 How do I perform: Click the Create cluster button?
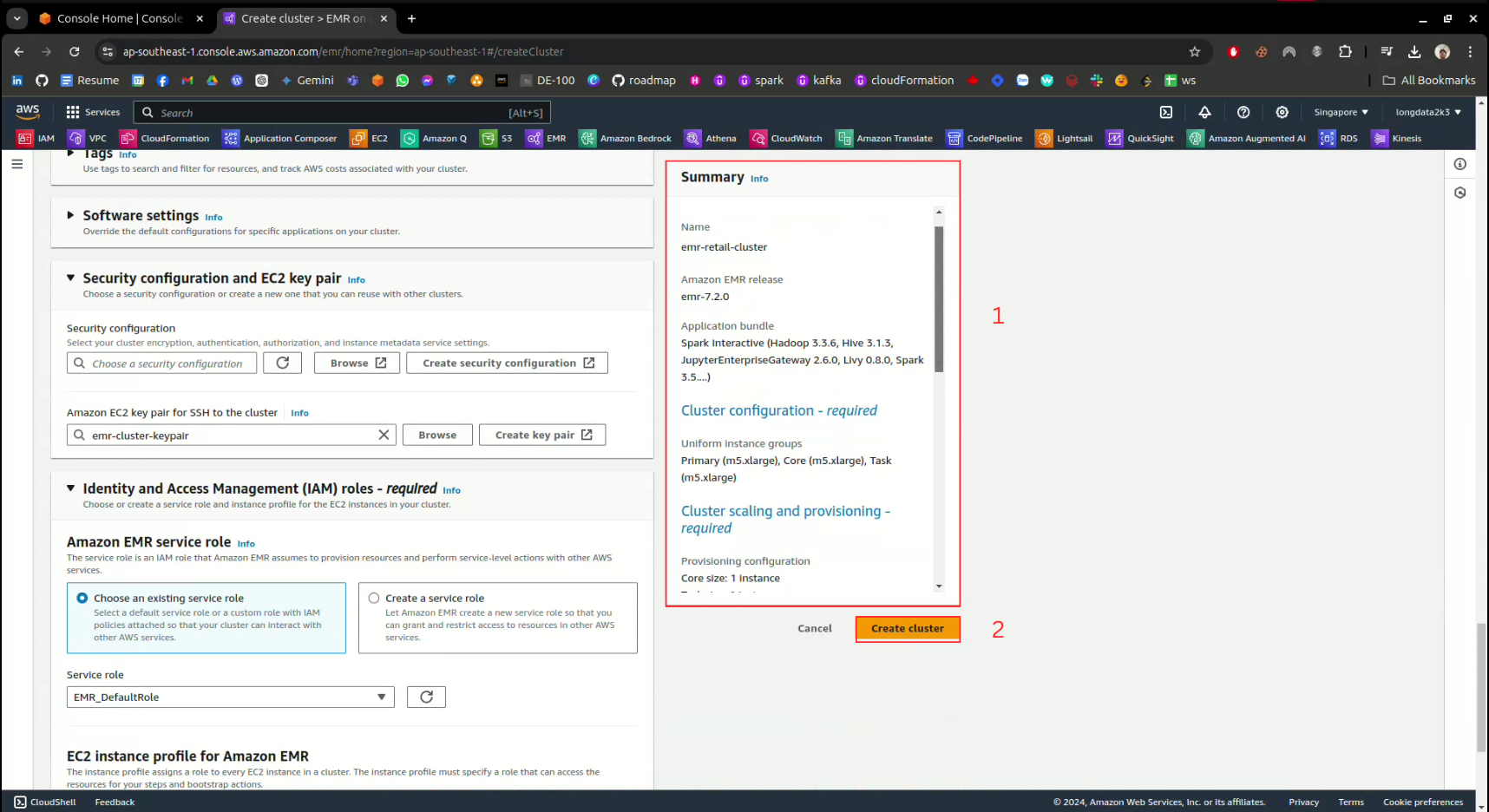click(907, 629)
